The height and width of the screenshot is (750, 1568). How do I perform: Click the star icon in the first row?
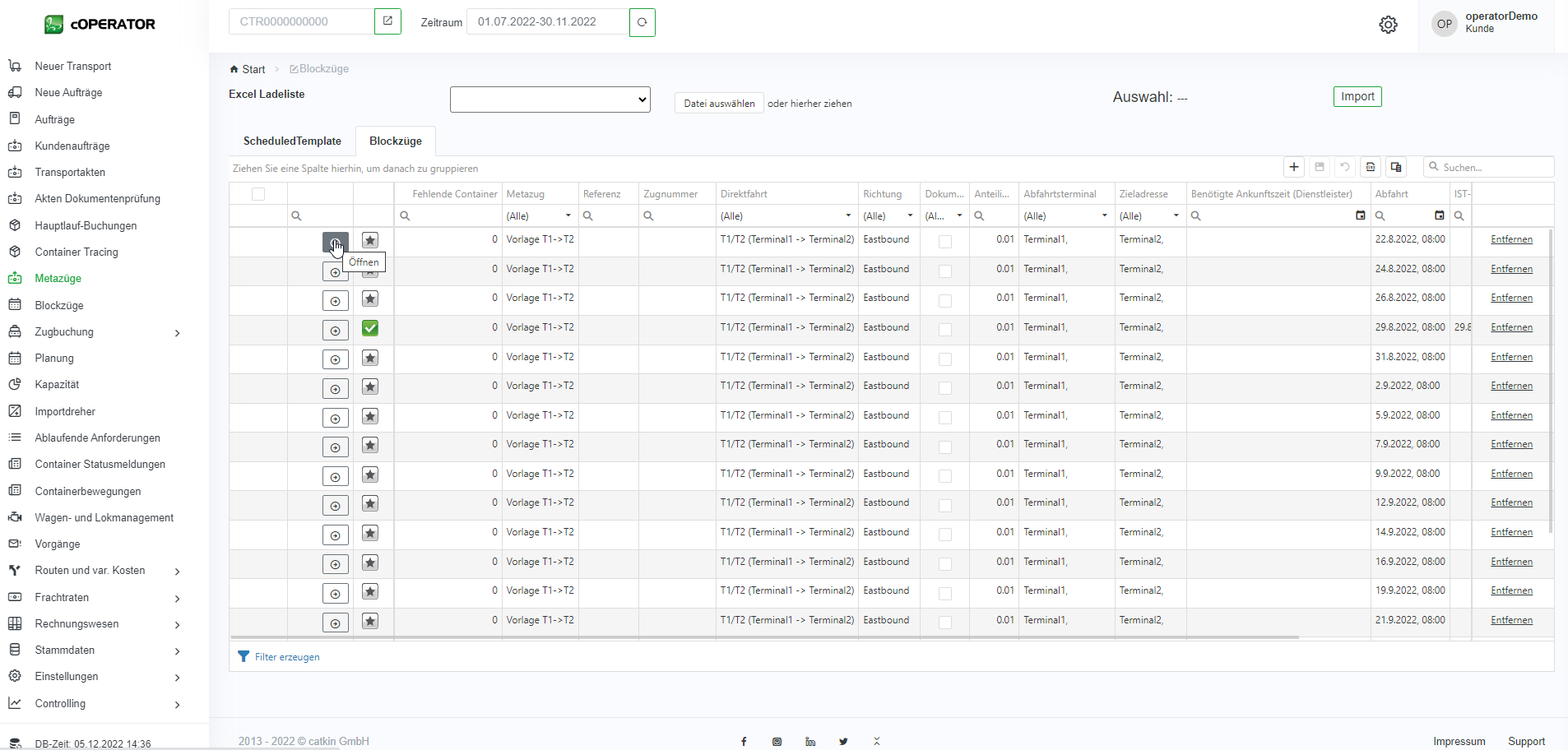pos(370,240)
